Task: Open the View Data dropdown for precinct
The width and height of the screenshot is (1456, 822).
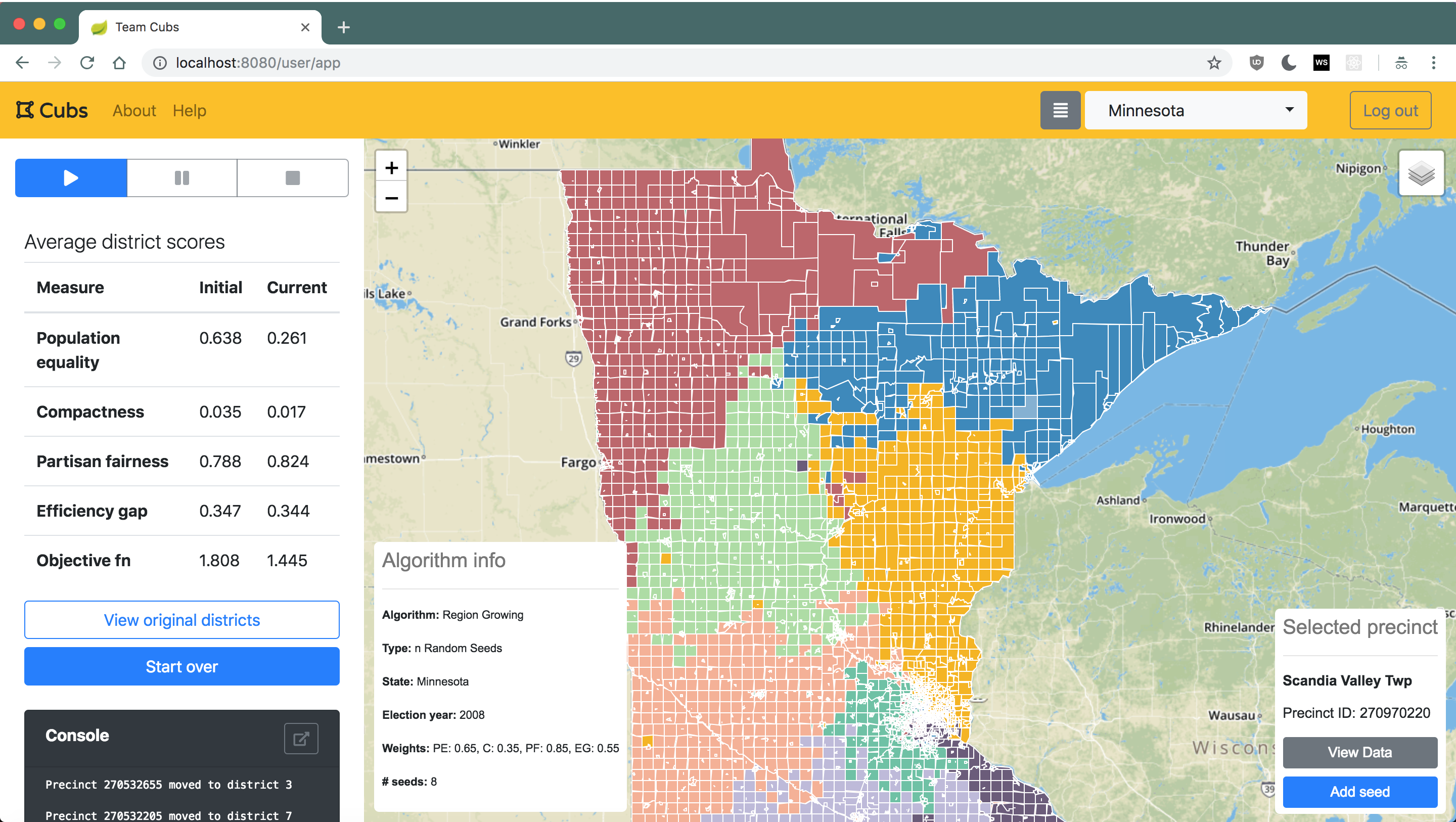Action: [1359, 752]
